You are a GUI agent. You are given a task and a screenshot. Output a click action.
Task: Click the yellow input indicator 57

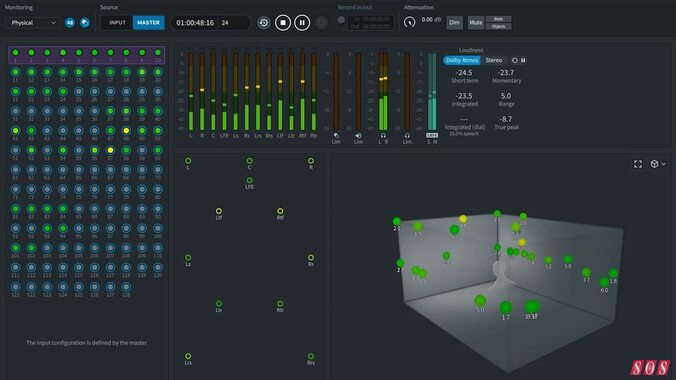point(110,150)
